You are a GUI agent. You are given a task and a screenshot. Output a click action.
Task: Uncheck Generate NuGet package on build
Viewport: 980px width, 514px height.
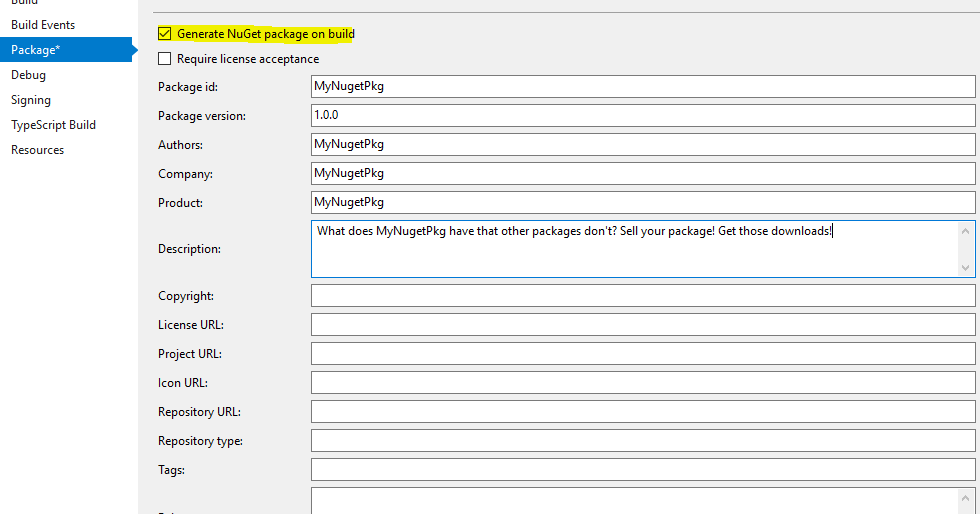pyautogui.click(x=164, y=34)
